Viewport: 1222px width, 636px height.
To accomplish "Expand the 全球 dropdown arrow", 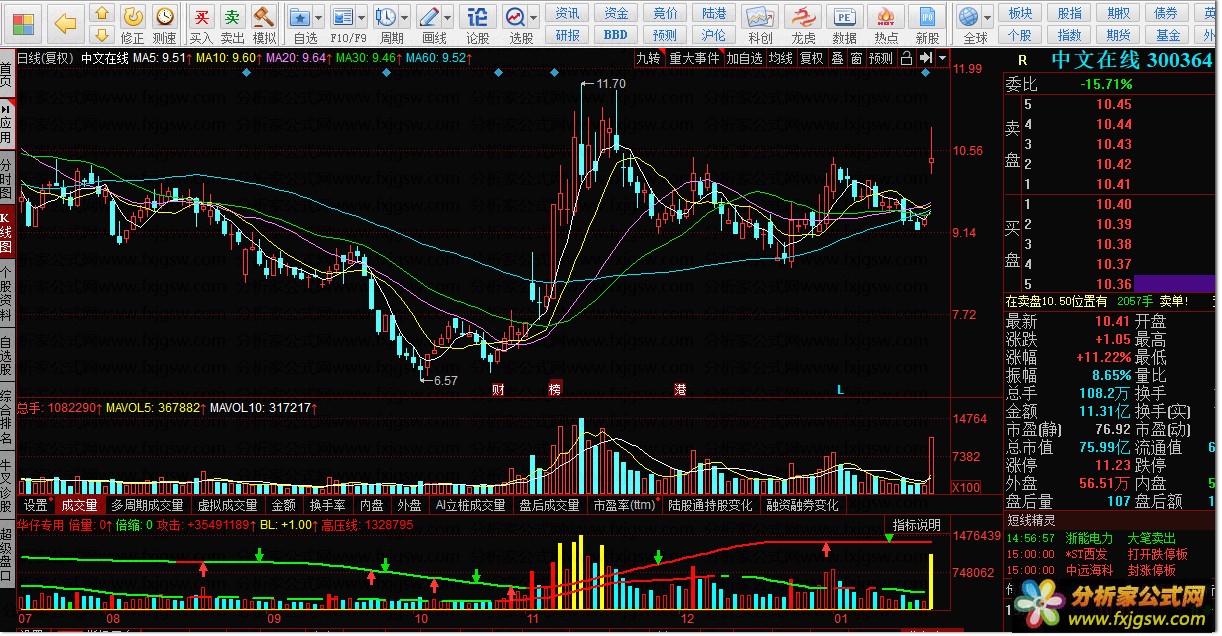I will pyautogui.click(x=988, y=18).
